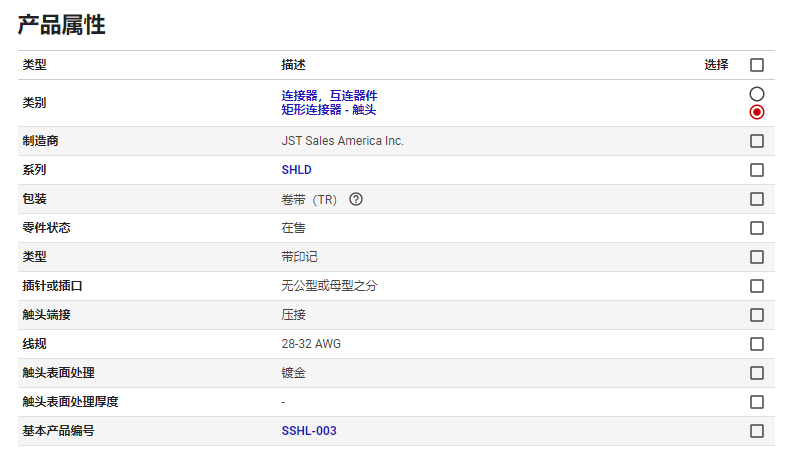
Task: Enable the 线规 28-32 AWG checkbox
Action: coord(757,344)
